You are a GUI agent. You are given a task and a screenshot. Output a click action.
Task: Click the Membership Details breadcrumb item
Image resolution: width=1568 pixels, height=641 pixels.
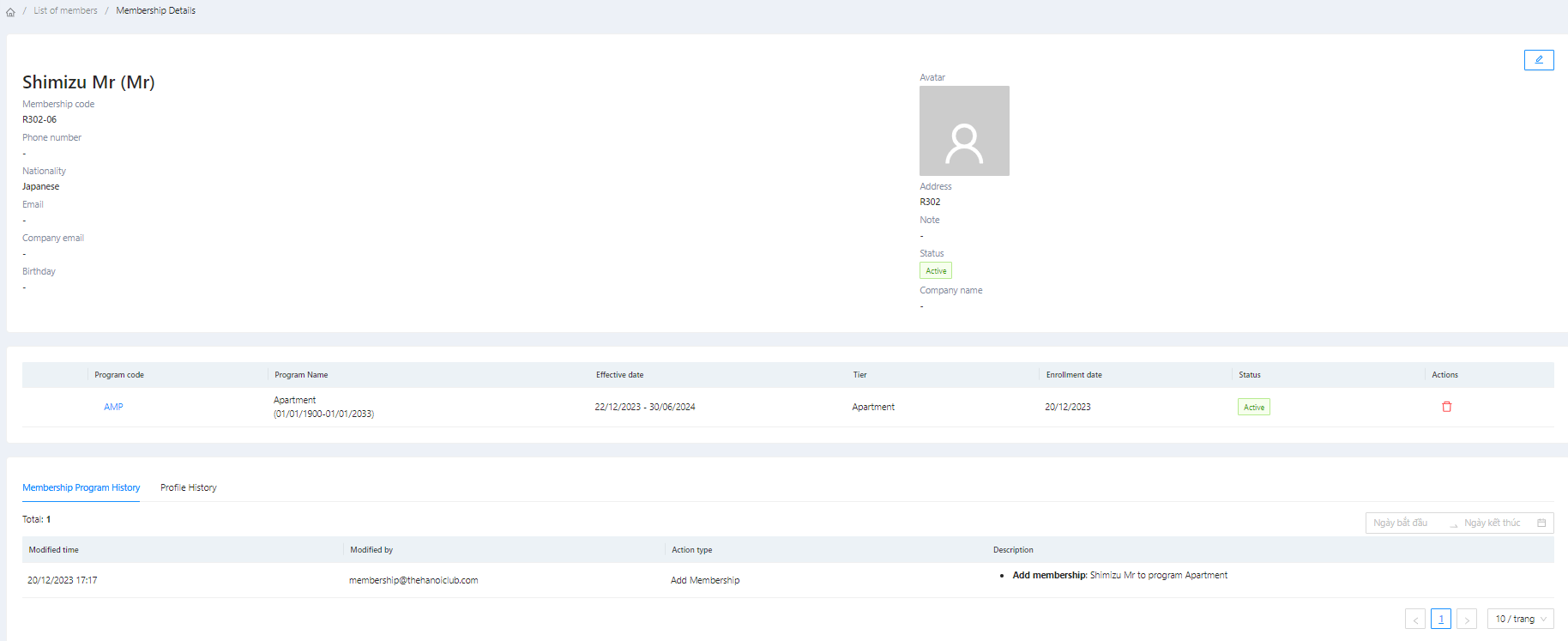tap(155, 11)
